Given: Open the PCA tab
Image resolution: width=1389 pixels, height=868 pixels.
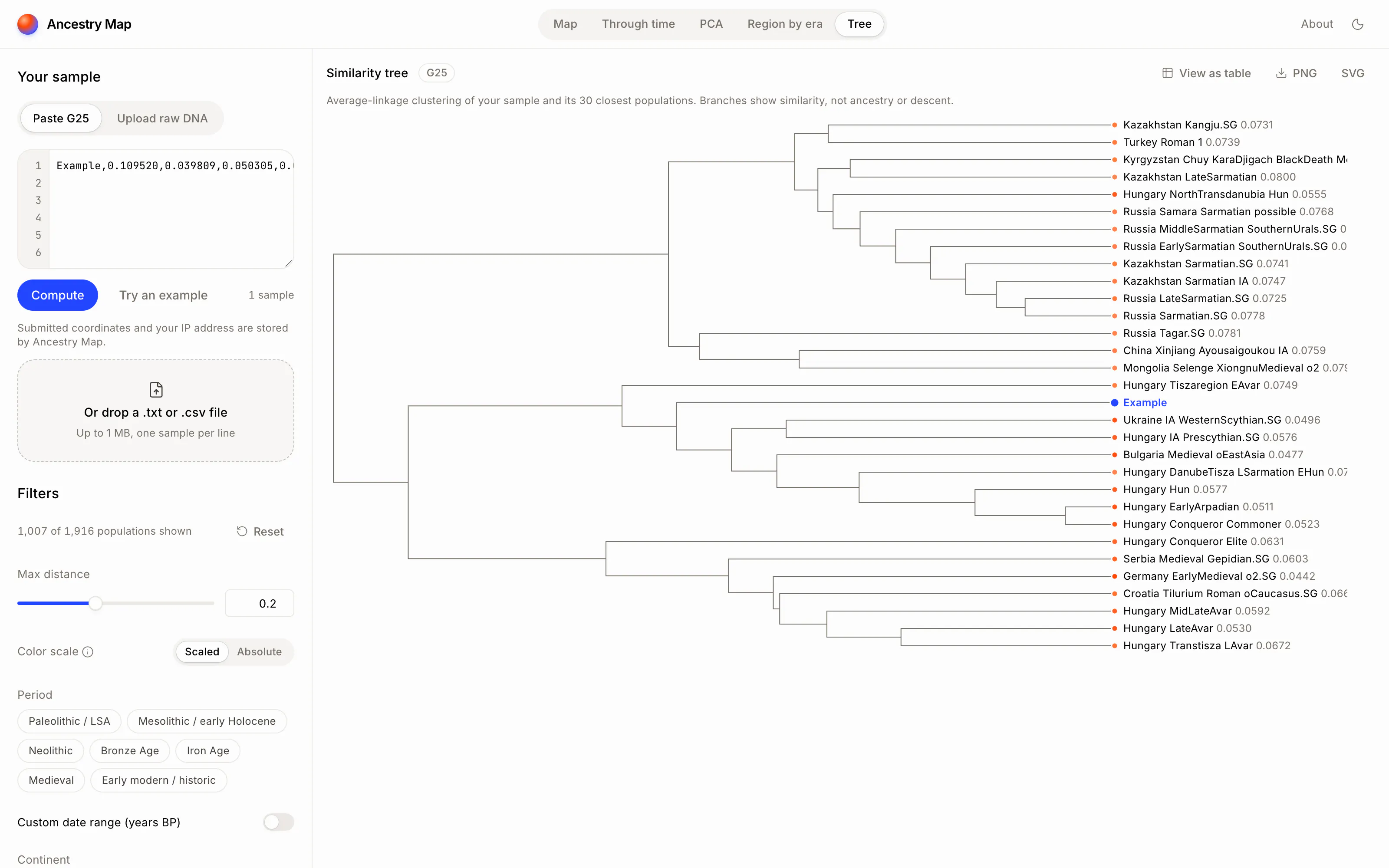Looking at the screenshot, I should click(x=711, y=24).
